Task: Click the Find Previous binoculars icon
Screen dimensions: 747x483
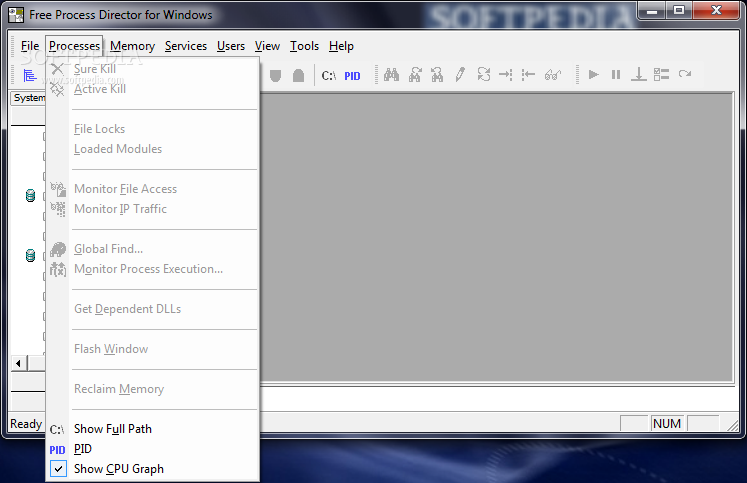Action: (437, 75)
